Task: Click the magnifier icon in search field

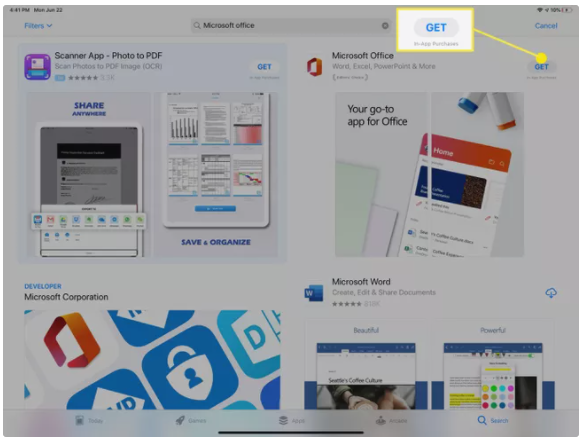Action: 197,26
